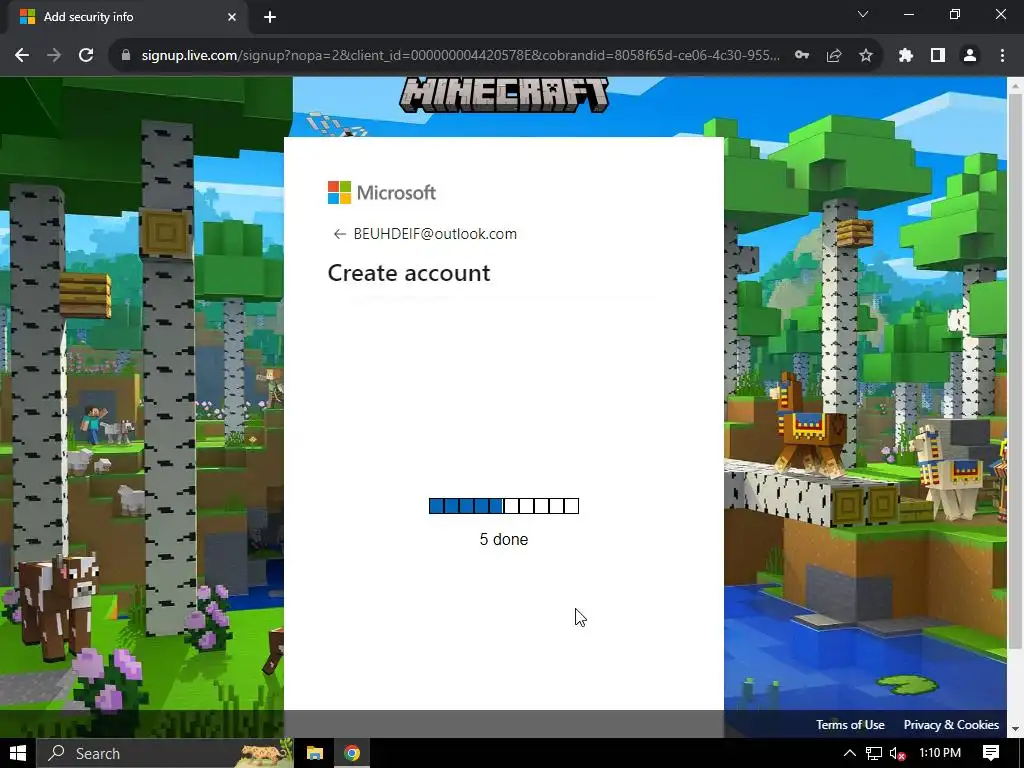Open the Chrome profile menu
The width and height of the screenshot is (1024, 768).
[x=970, y=56]
